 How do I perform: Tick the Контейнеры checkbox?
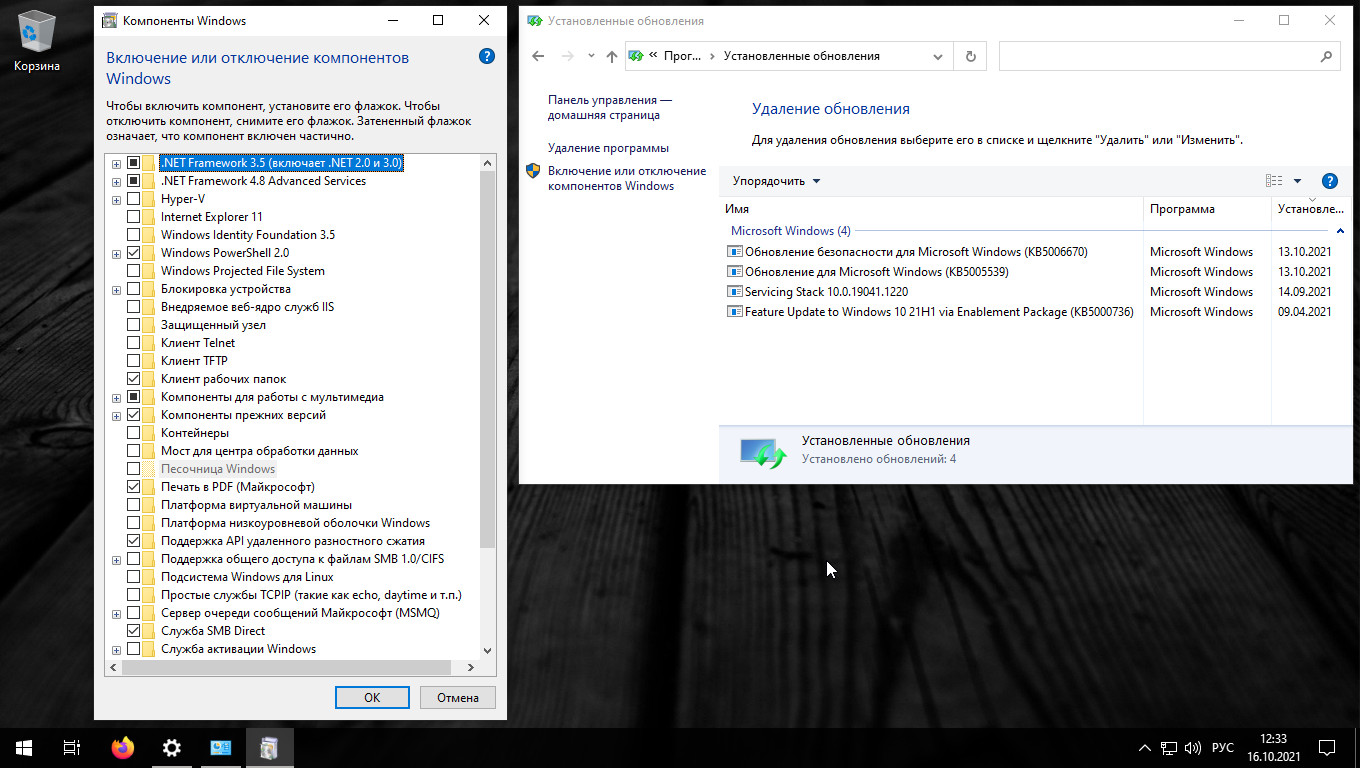(x=133, y=433)
